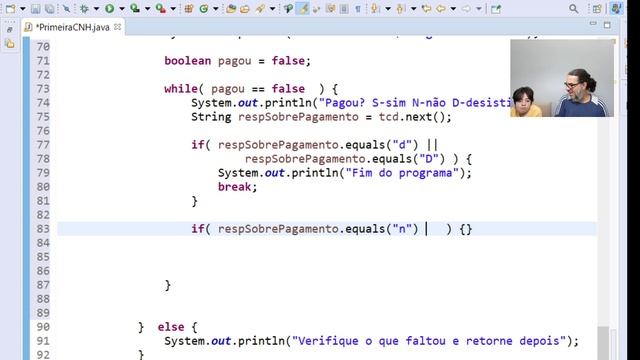This screenshot has width=640, height=360.
Task: Expand the Search toolbar dropdown arrow
Action: click(x=272, y=9)
